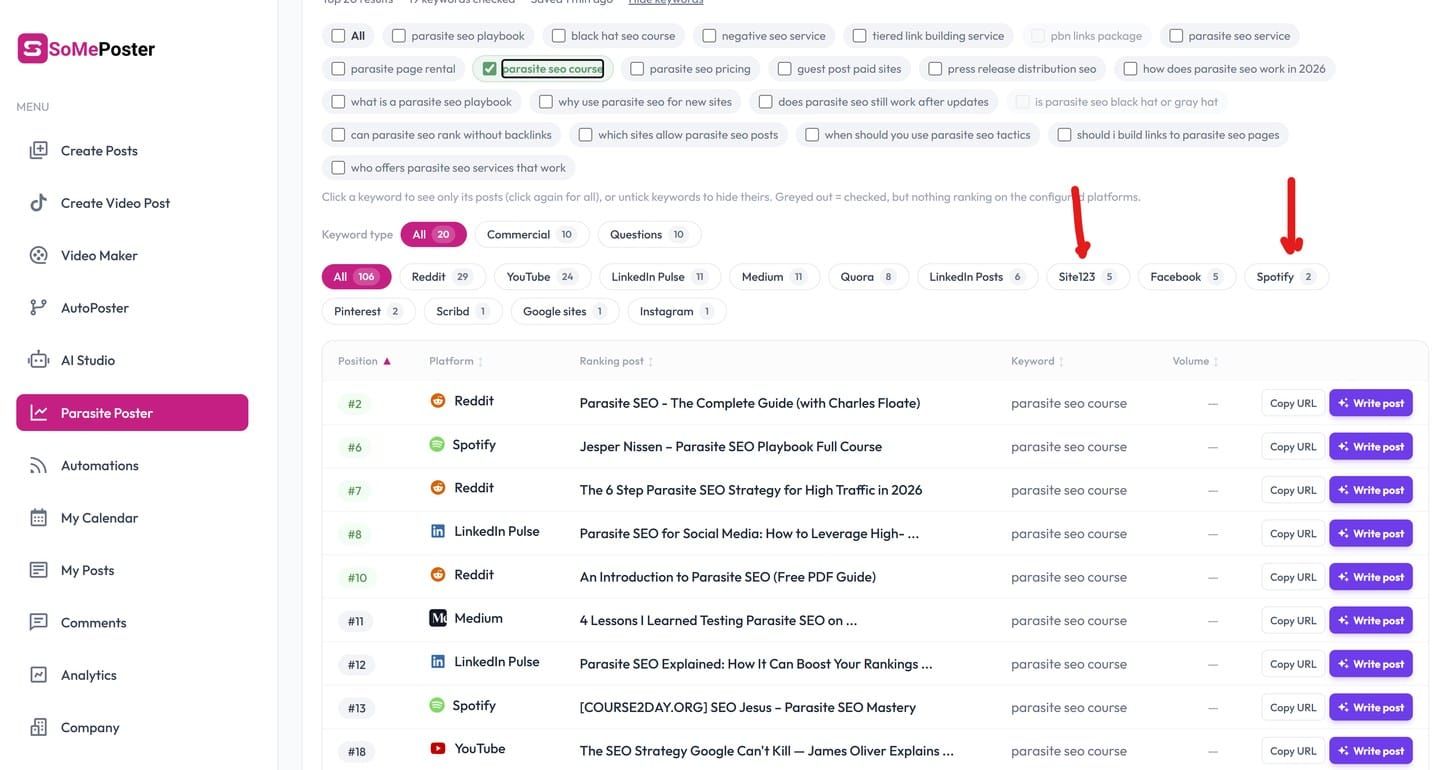Screen dimensions: 1440x770
Task: Filter platform results to Pinterest
Action: pyautogui.click(x=367, y=312)
